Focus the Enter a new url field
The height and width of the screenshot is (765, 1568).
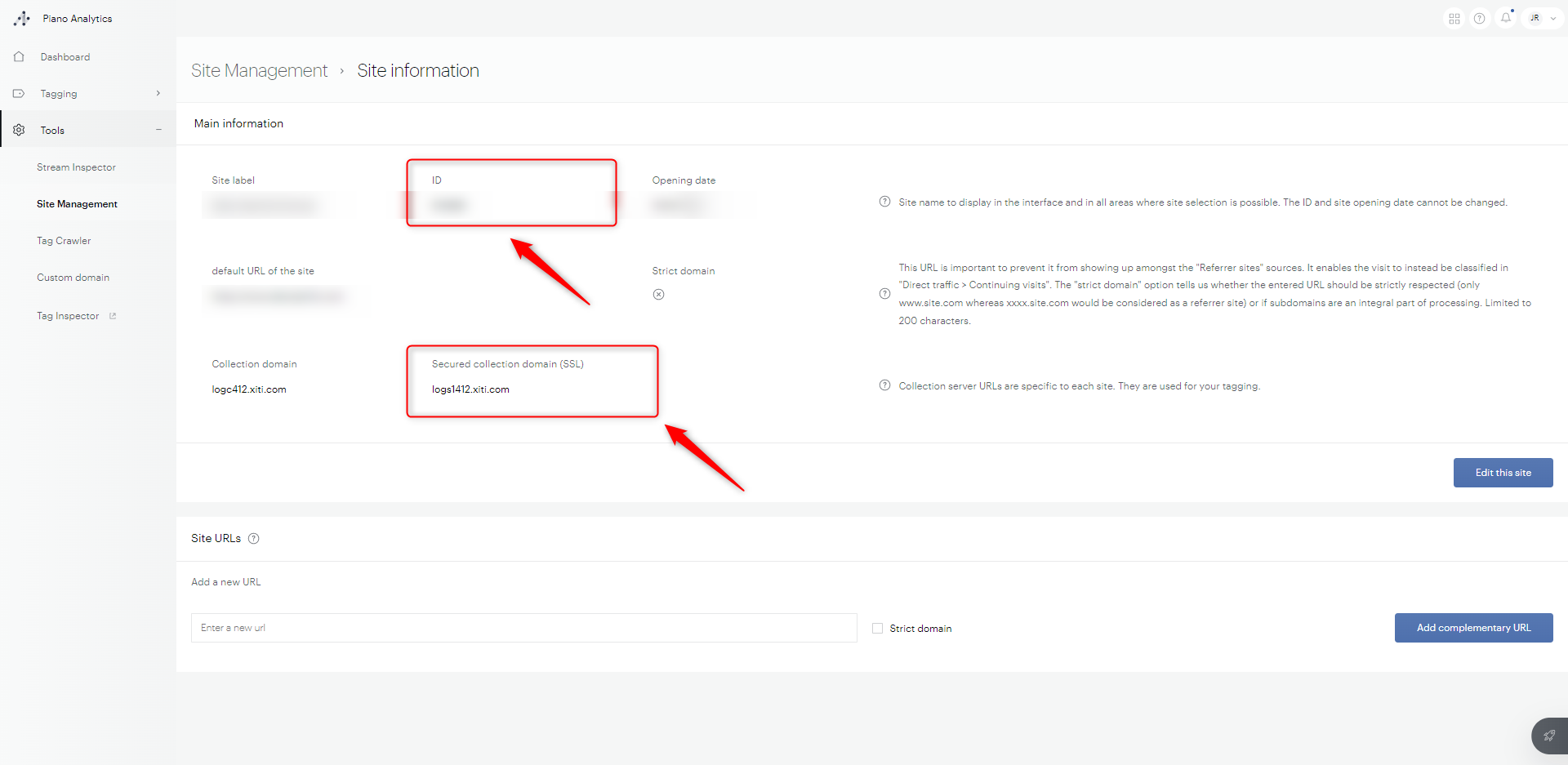click(x=523, y=628)
